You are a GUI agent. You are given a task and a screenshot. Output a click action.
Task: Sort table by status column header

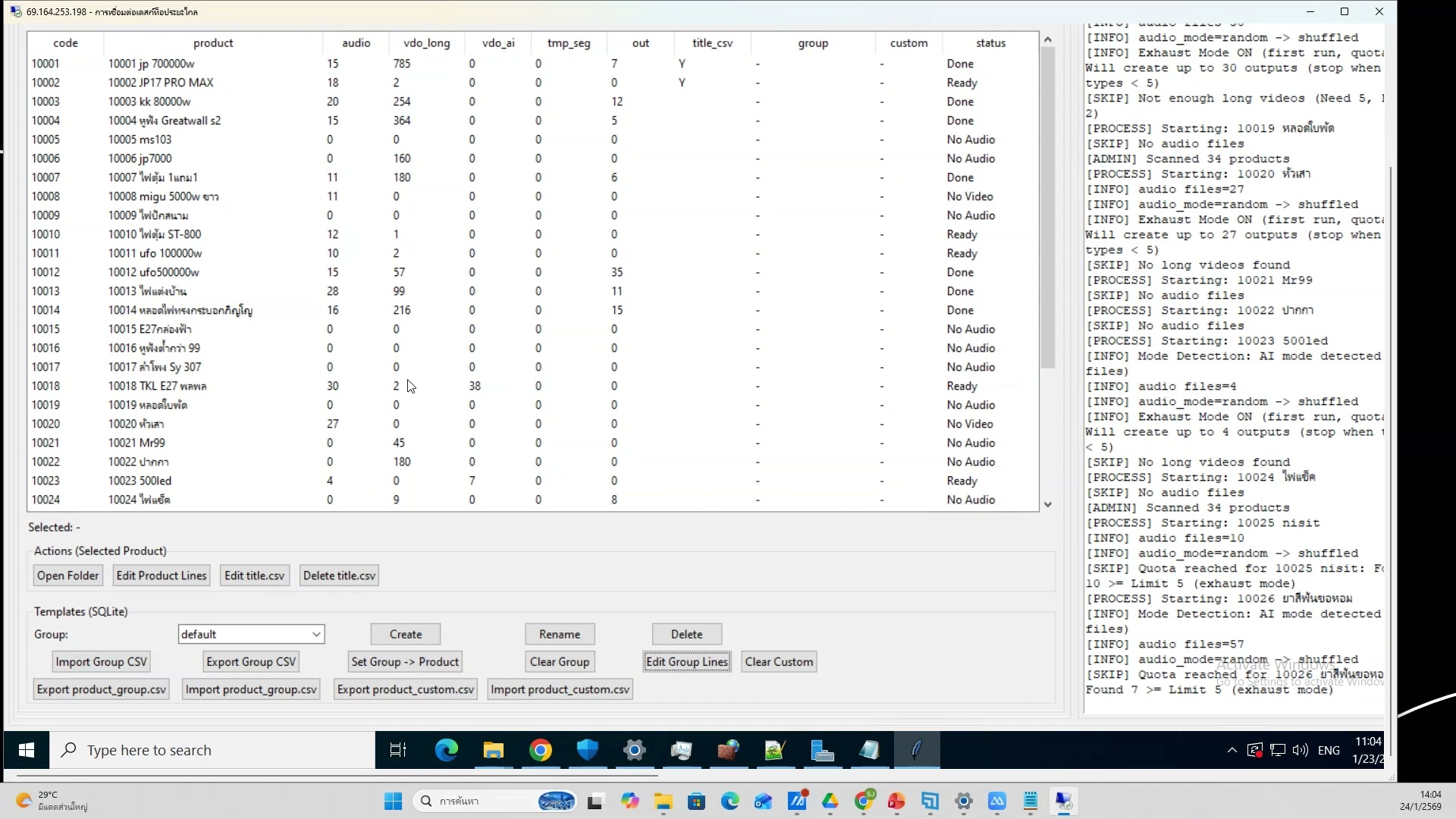(990, 43)
